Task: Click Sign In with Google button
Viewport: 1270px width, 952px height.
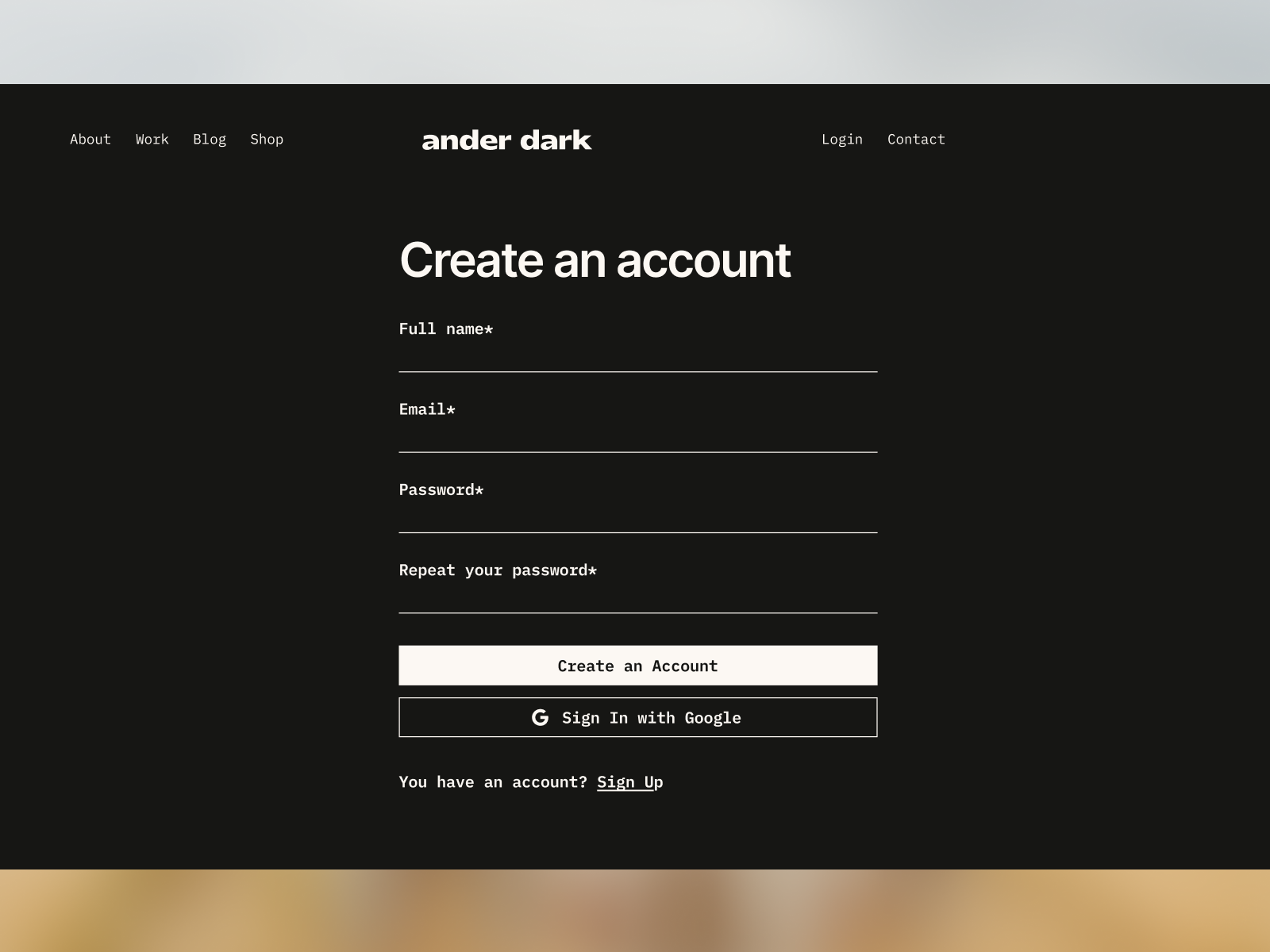Action: [x=638, y=717]
